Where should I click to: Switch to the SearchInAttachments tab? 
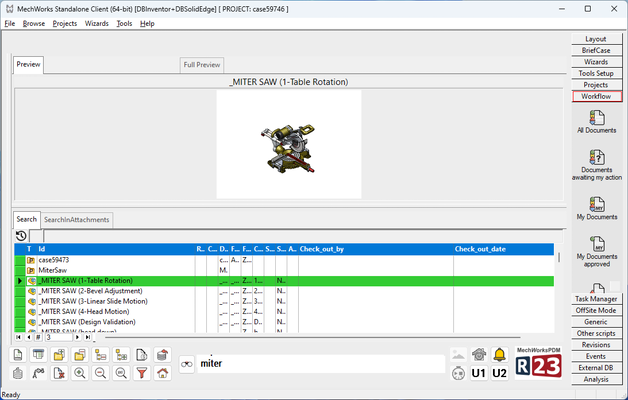[76, 220]
